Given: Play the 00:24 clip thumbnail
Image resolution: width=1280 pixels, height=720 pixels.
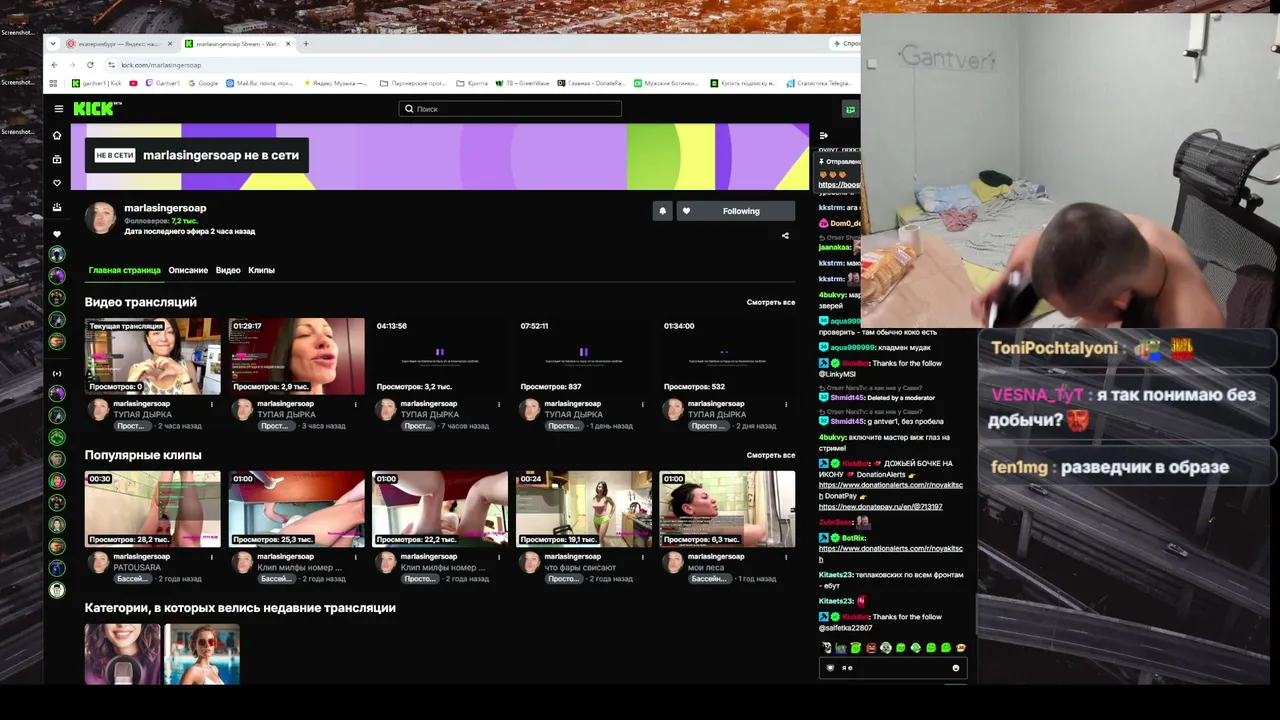Looking at the screenshot, I should (x=584, y=509).
